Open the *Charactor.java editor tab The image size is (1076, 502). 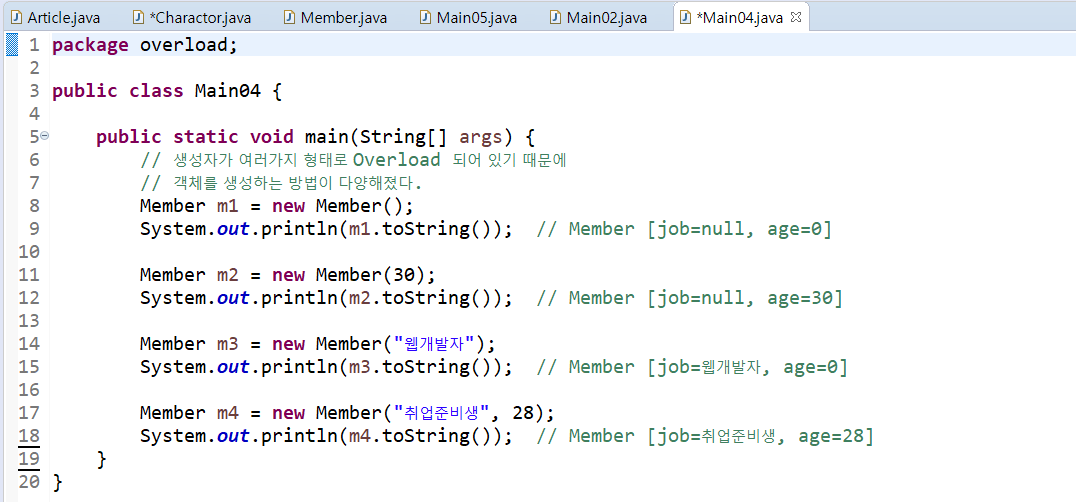pyautogui.click(x=191, y=17)
